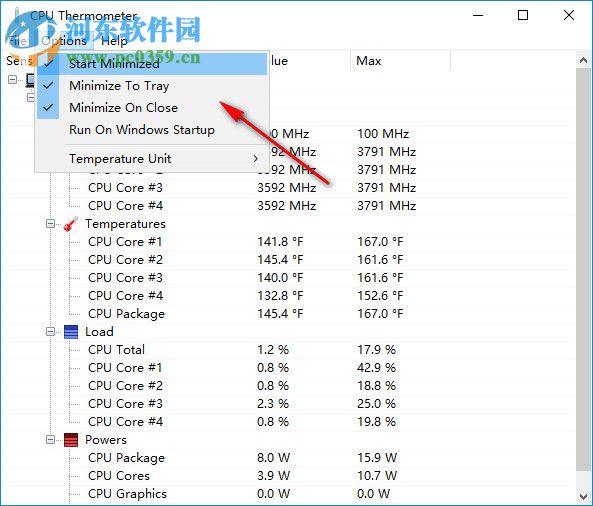593x506 pixels.
Task: Click the 10.7 W max power value
Action: coord(377,476)
